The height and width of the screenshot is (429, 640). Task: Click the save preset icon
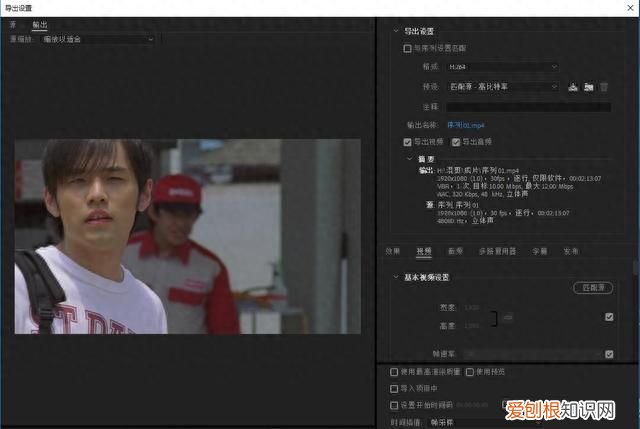(x=573, y=87)
